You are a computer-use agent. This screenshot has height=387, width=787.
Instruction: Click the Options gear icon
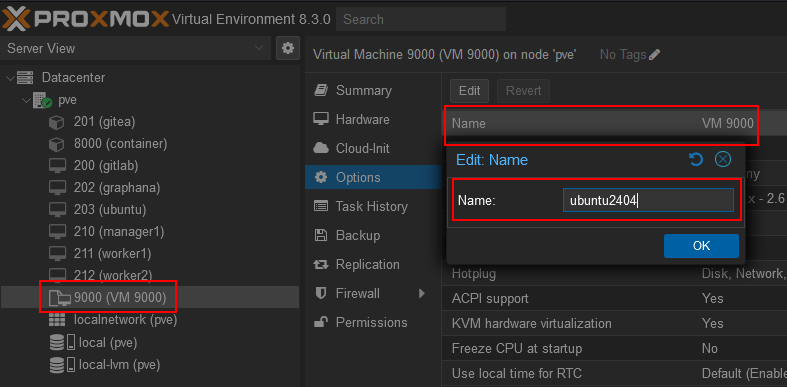tap(321, 177)
